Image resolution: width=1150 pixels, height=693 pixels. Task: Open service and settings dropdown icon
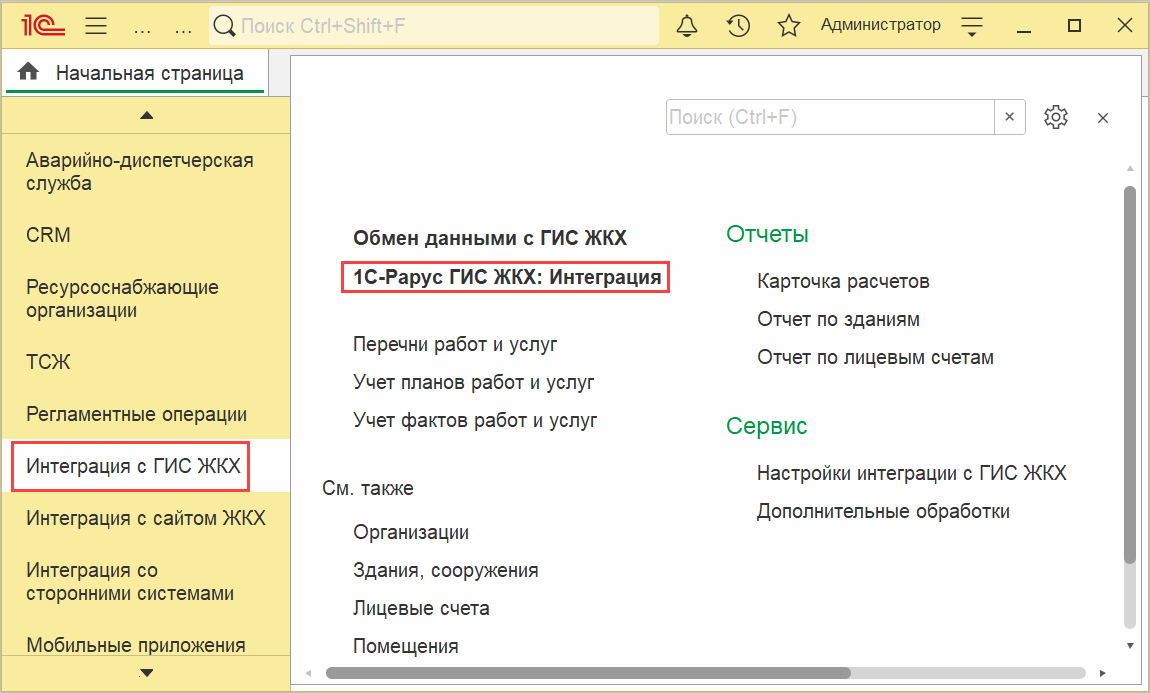(972, 26)
